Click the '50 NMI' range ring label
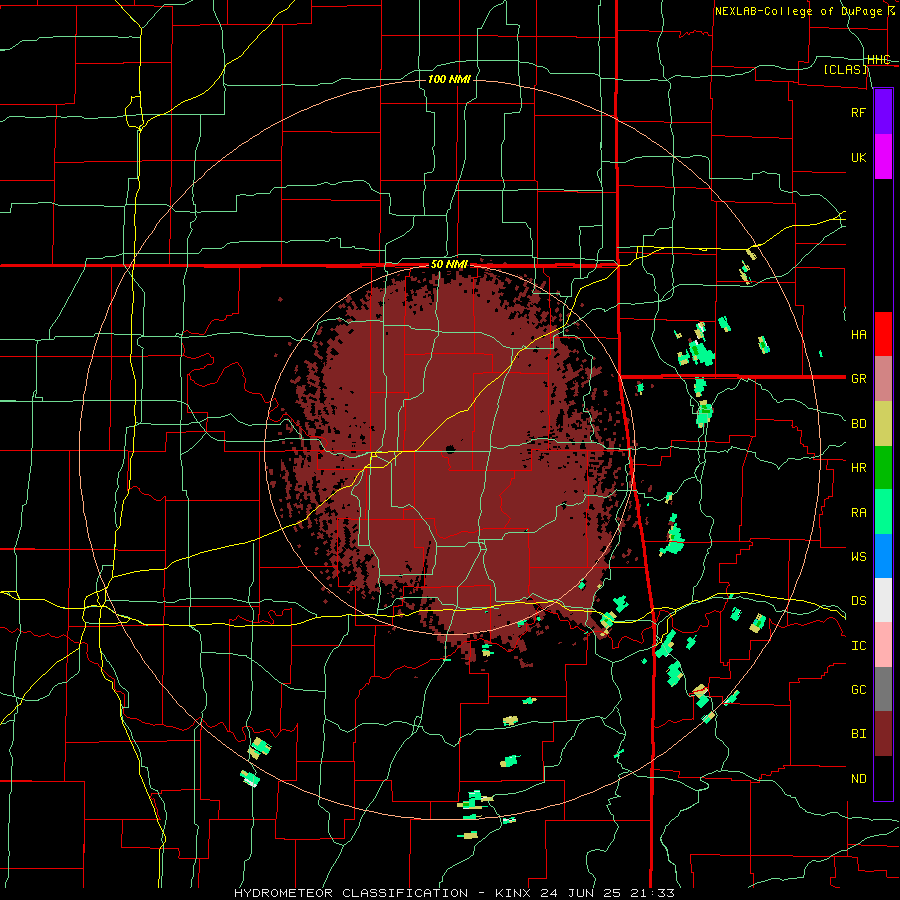 point(449,265)
